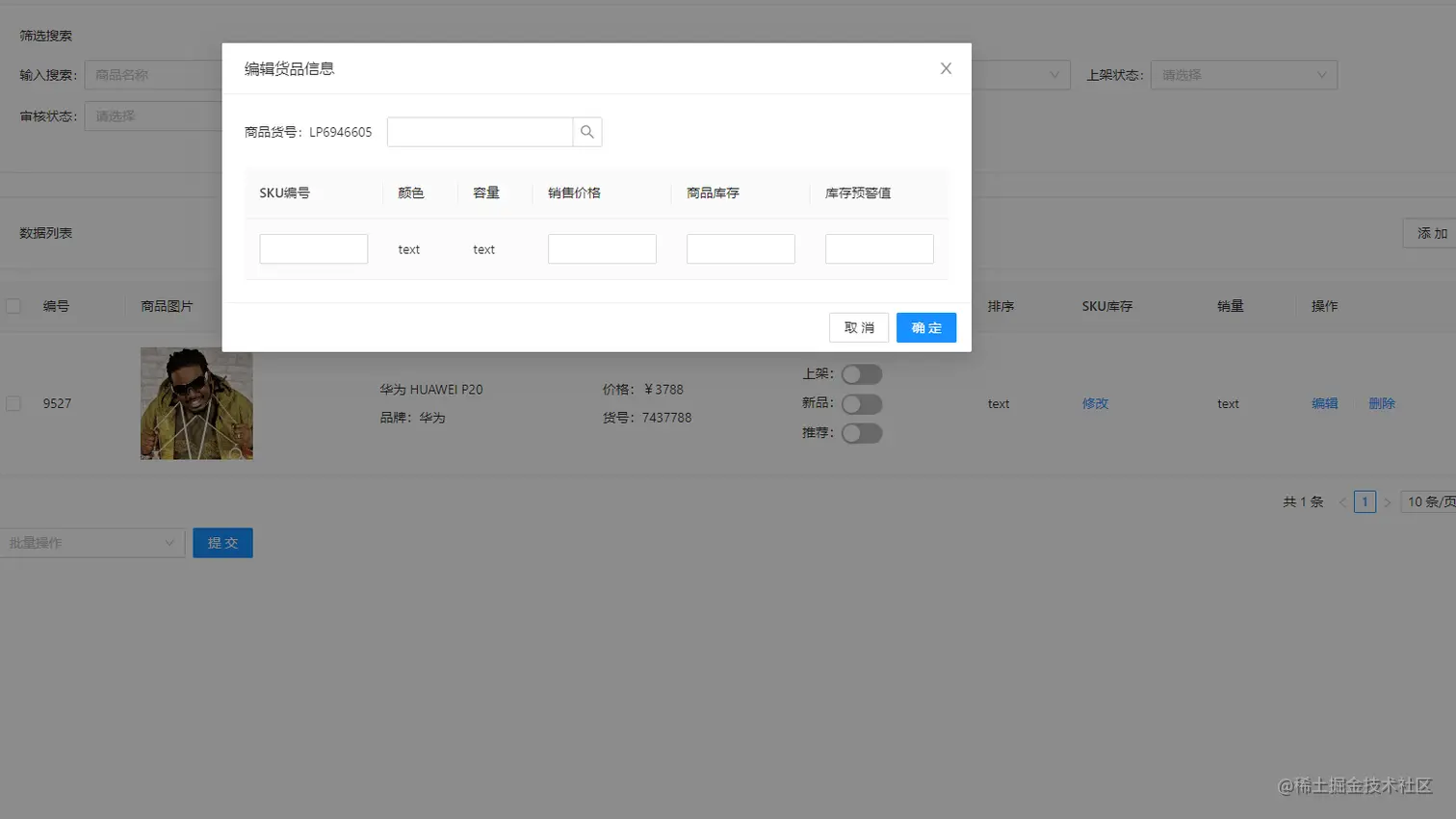Click the 颜色 column header in dialog
This screenshot has width=1456, height=819.
411,192
